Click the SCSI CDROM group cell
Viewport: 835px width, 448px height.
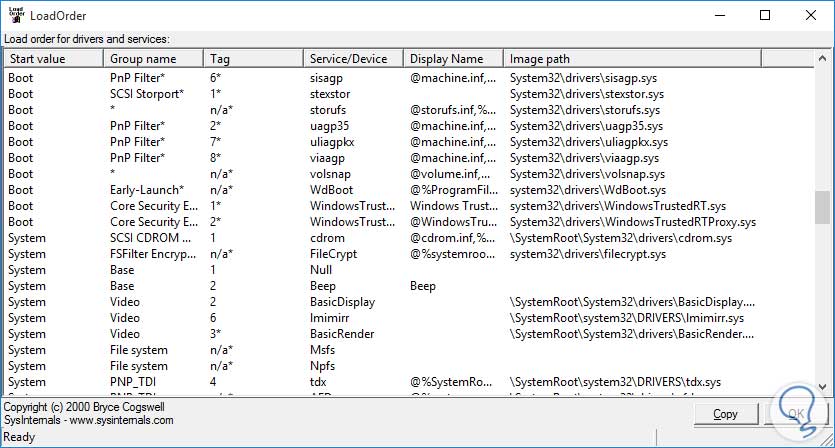coord(151,238)
